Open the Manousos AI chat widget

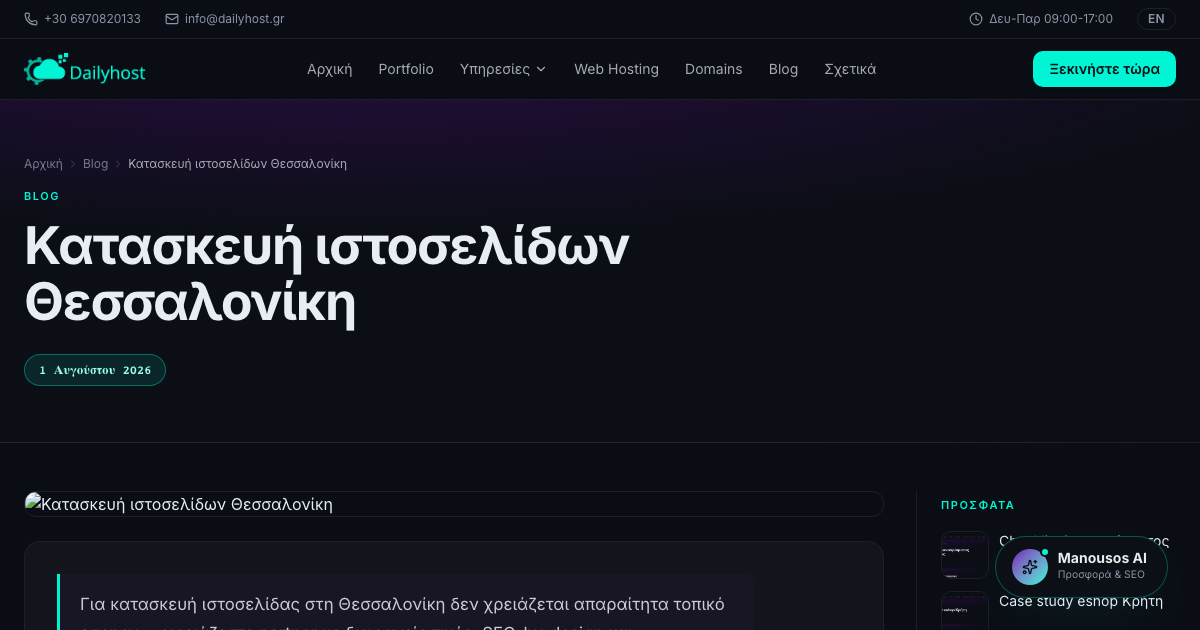tap(1081, 566)
